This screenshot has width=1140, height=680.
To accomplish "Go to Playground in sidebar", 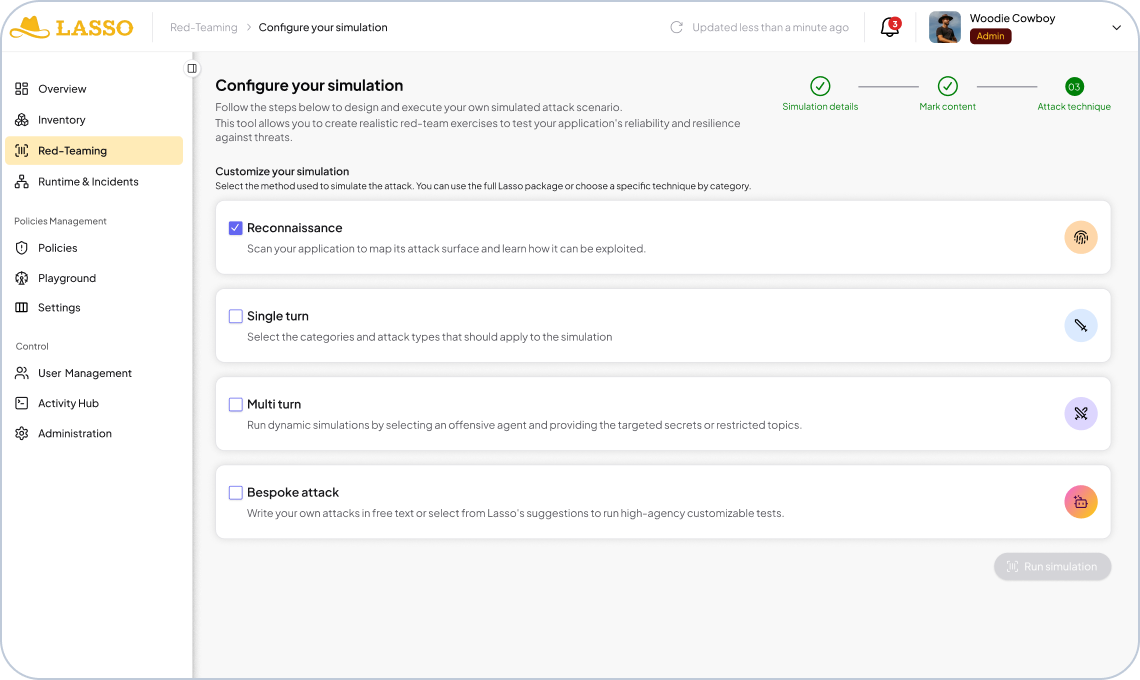I will 67,278.
